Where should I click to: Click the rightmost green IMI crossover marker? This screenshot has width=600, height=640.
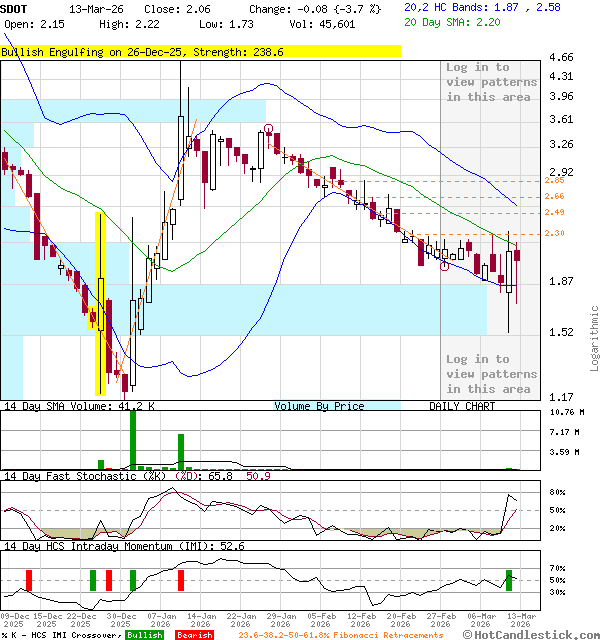pyautogui.click(x=509, y=579)
